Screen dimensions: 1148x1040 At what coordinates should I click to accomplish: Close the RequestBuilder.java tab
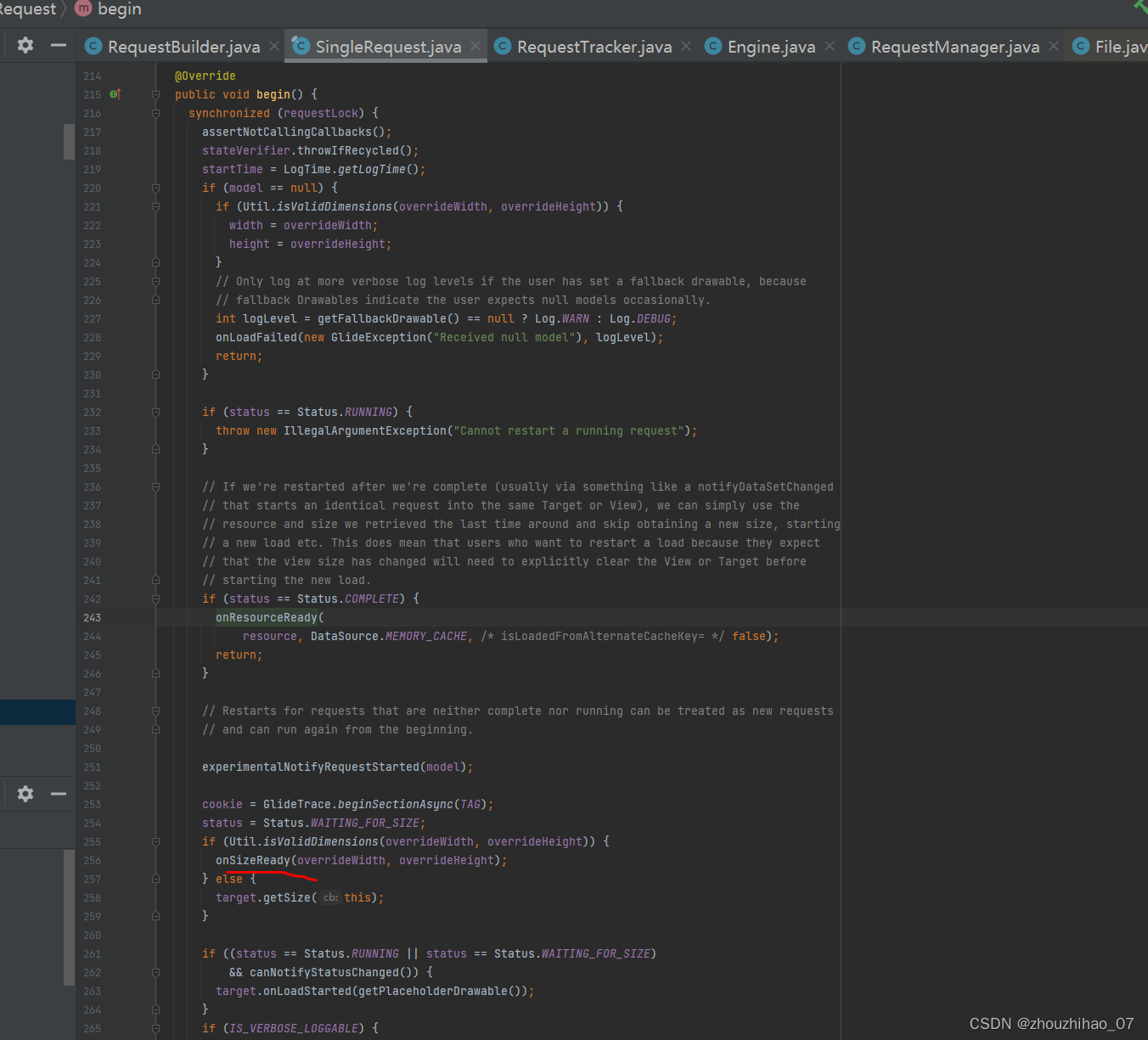point(273,46)
